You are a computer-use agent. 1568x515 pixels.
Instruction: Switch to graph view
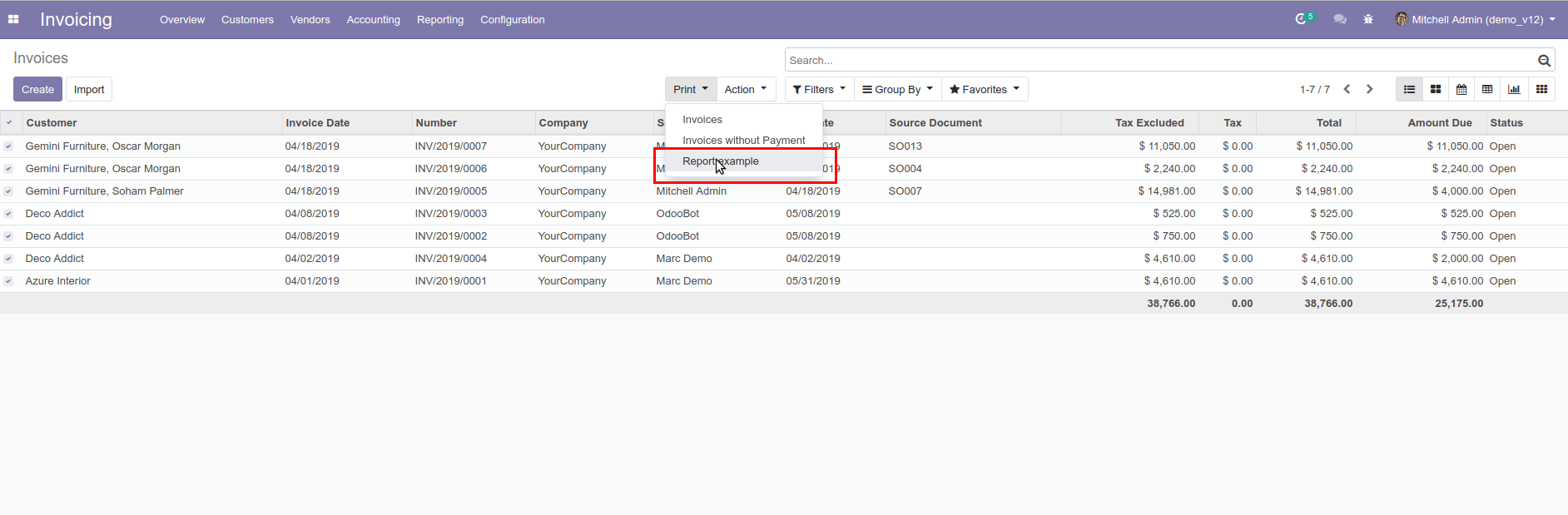pos(1514,89)
